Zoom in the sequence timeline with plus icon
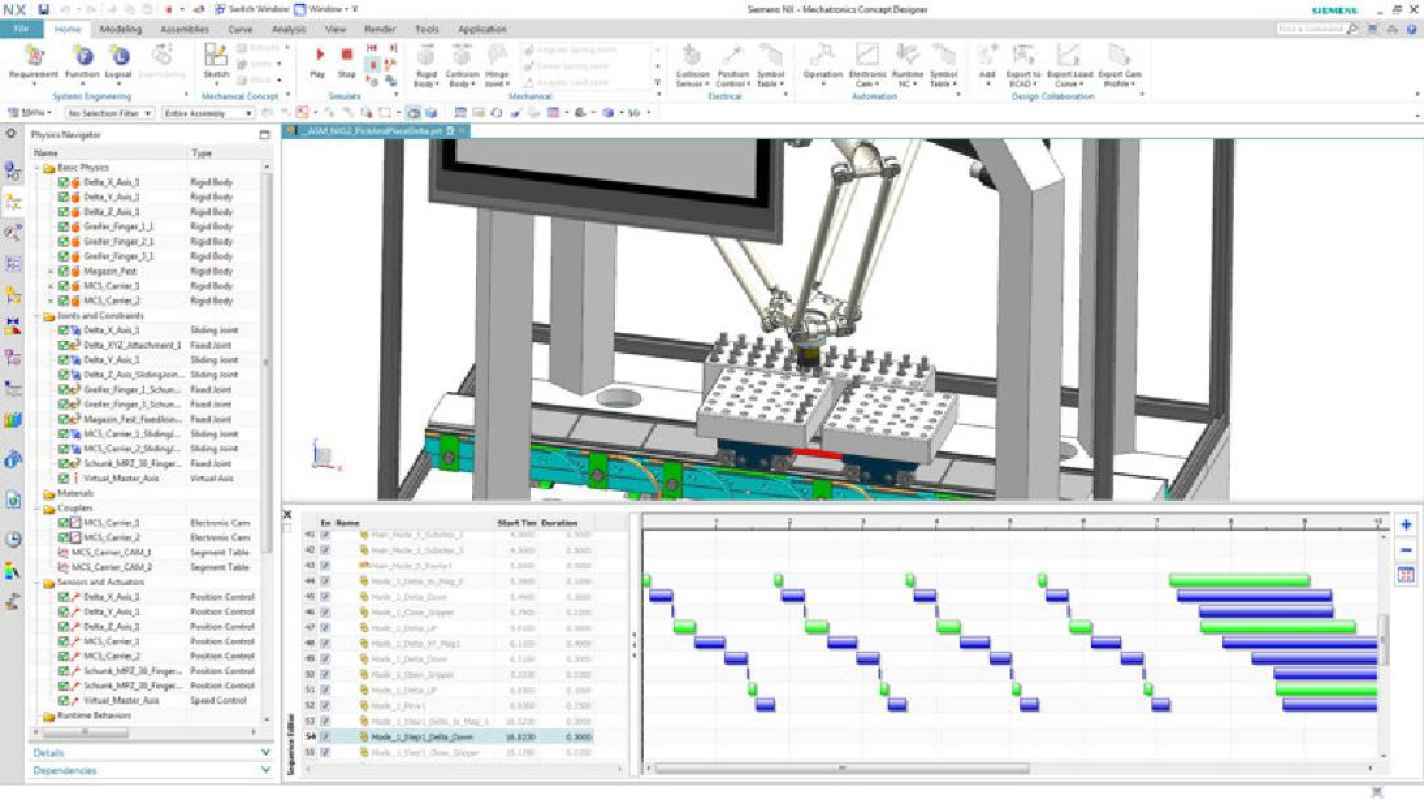This screenshot has width=1424, height=800. (x=1406, y=525)
